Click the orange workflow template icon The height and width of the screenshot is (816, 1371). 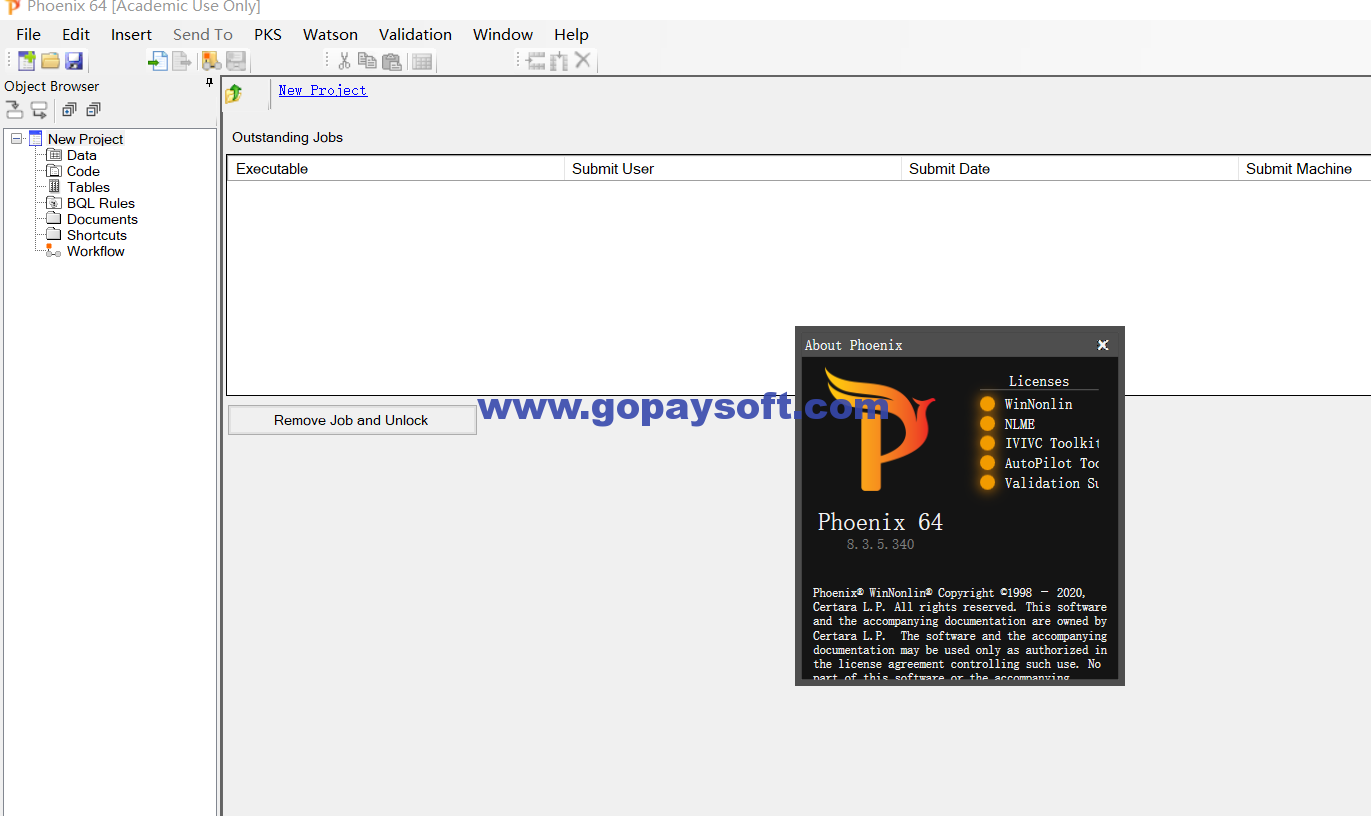211,61
